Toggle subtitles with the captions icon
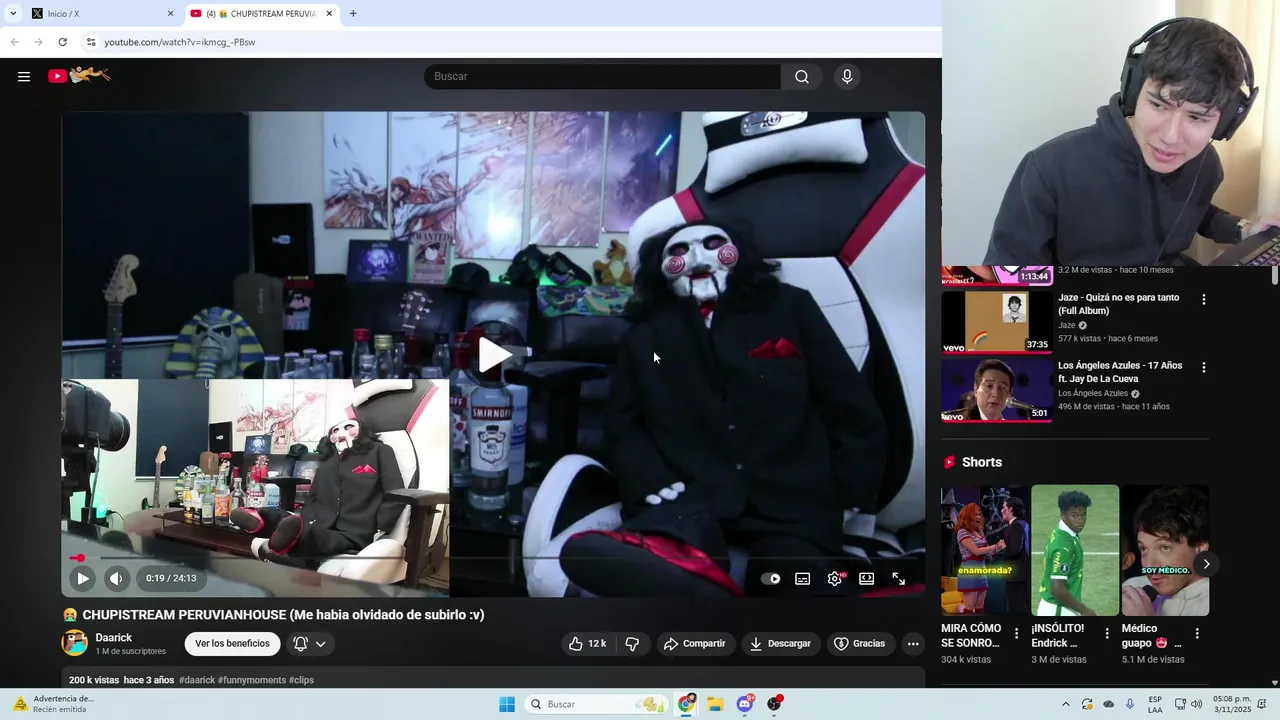The width and height of the screenshot is (1280, 720). point(802,578)
